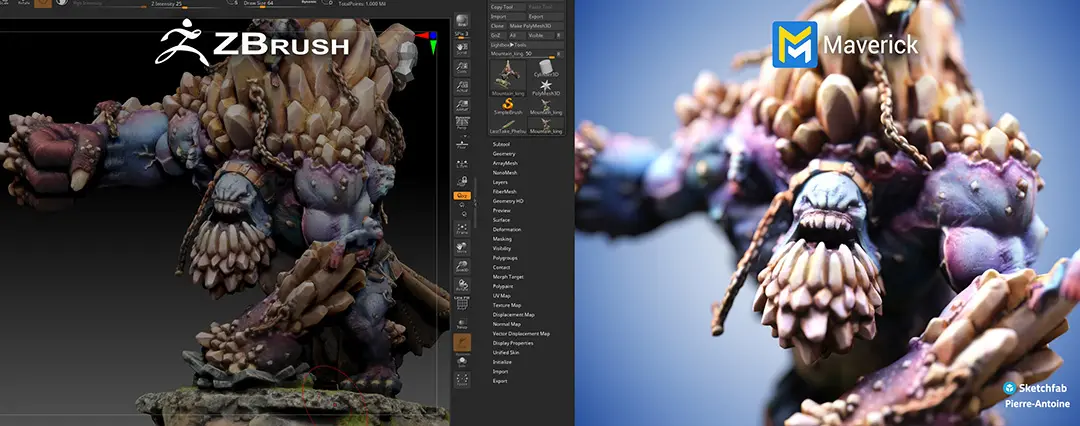The image size is (1080, 426).
Task: Click the Mountain_king item slider
Action: tap(523, 53)
